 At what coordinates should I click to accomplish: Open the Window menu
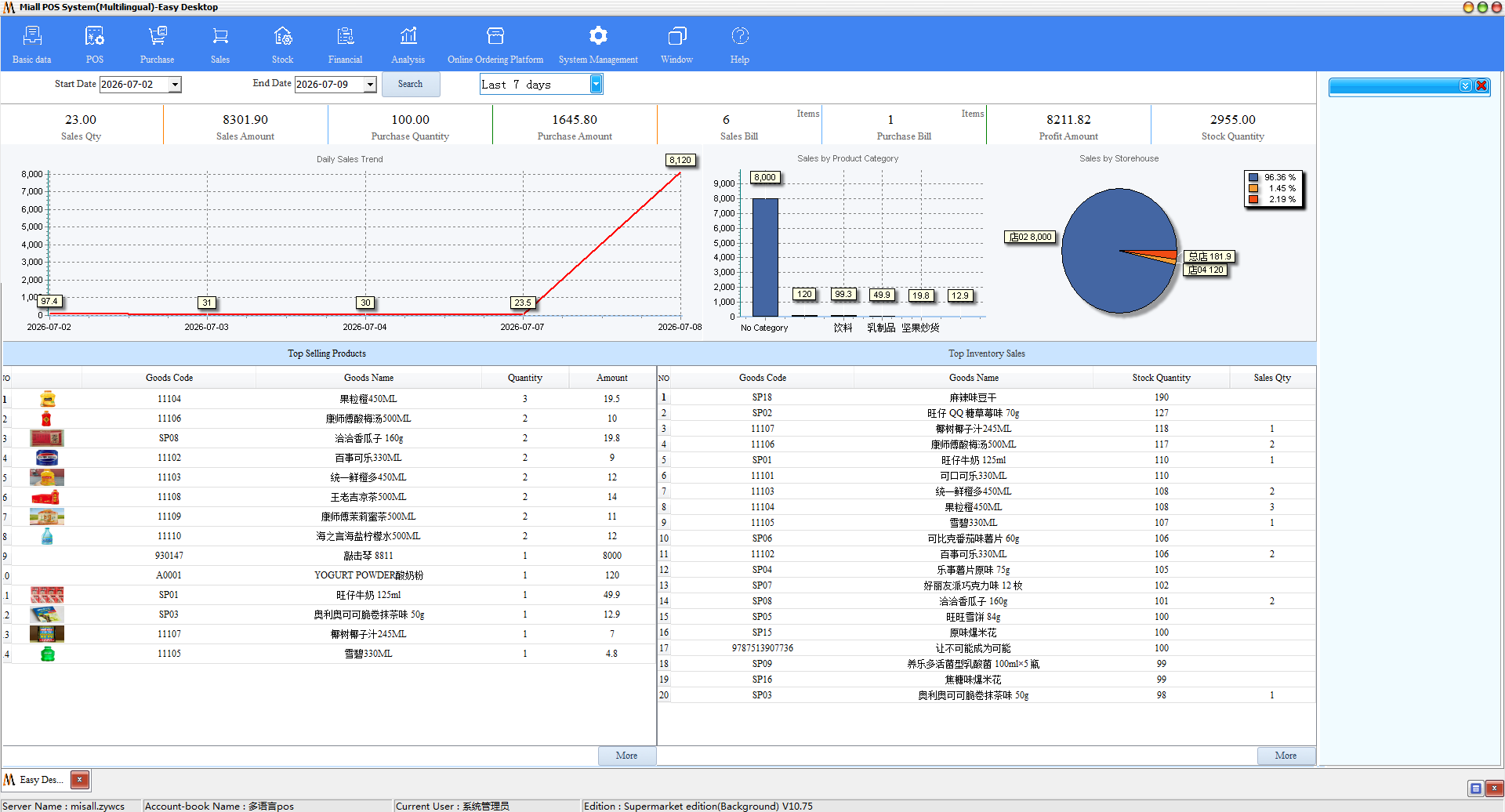pyautogui.click(x=676, y=45)
